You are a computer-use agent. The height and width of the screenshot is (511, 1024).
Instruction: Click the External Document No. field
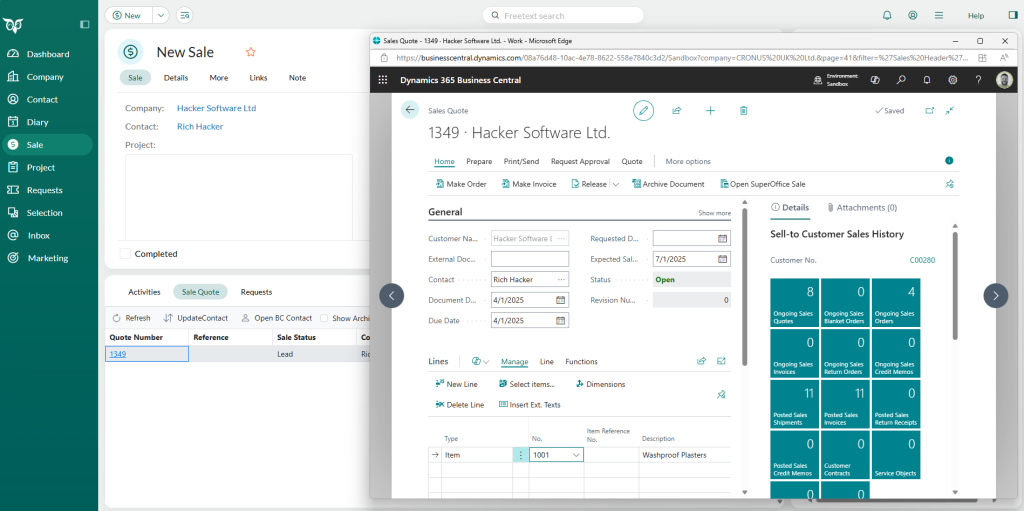530,259
